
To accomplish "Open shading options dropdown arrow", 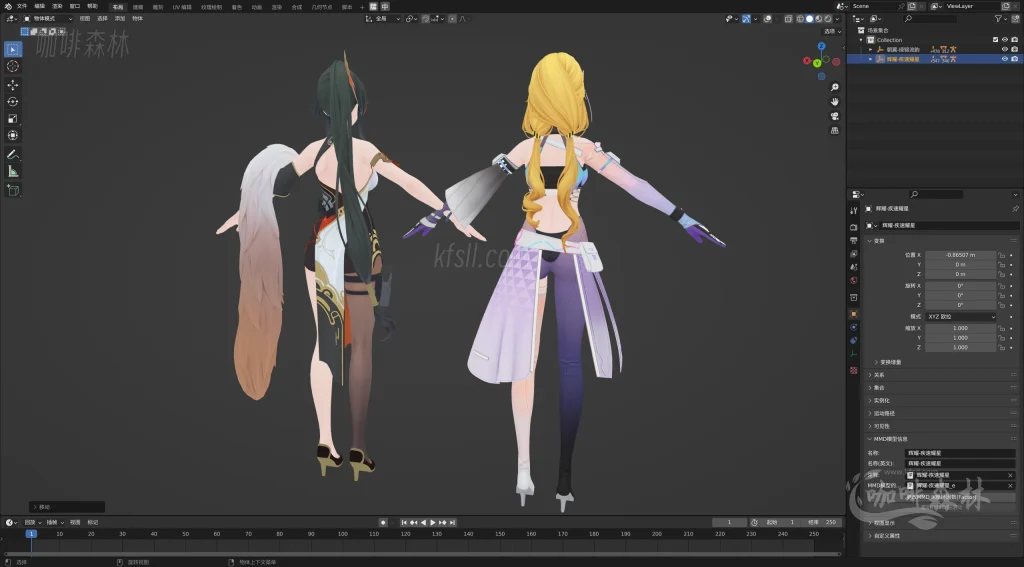I will (838, 19).
